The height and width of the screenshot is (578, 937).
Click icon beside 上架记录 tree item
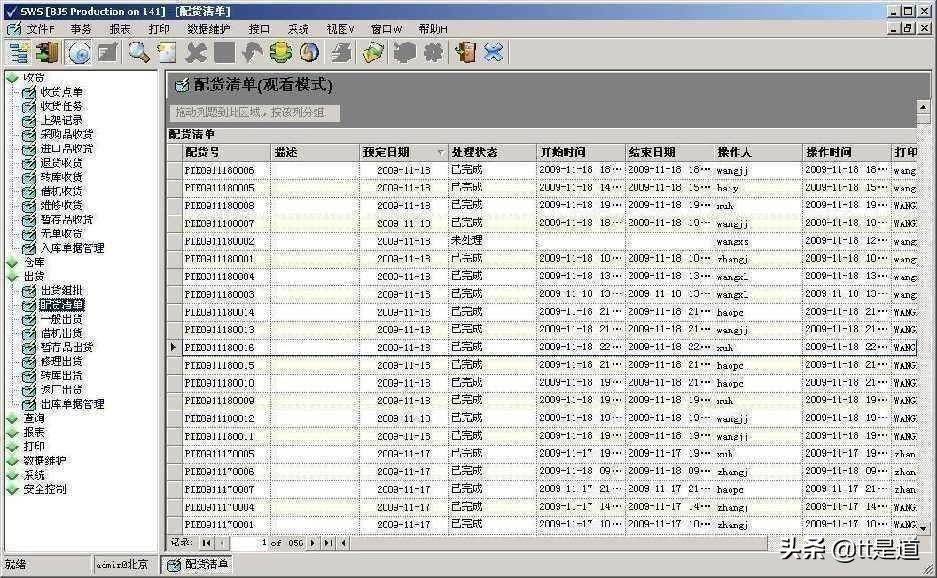[x=29, y=120]
